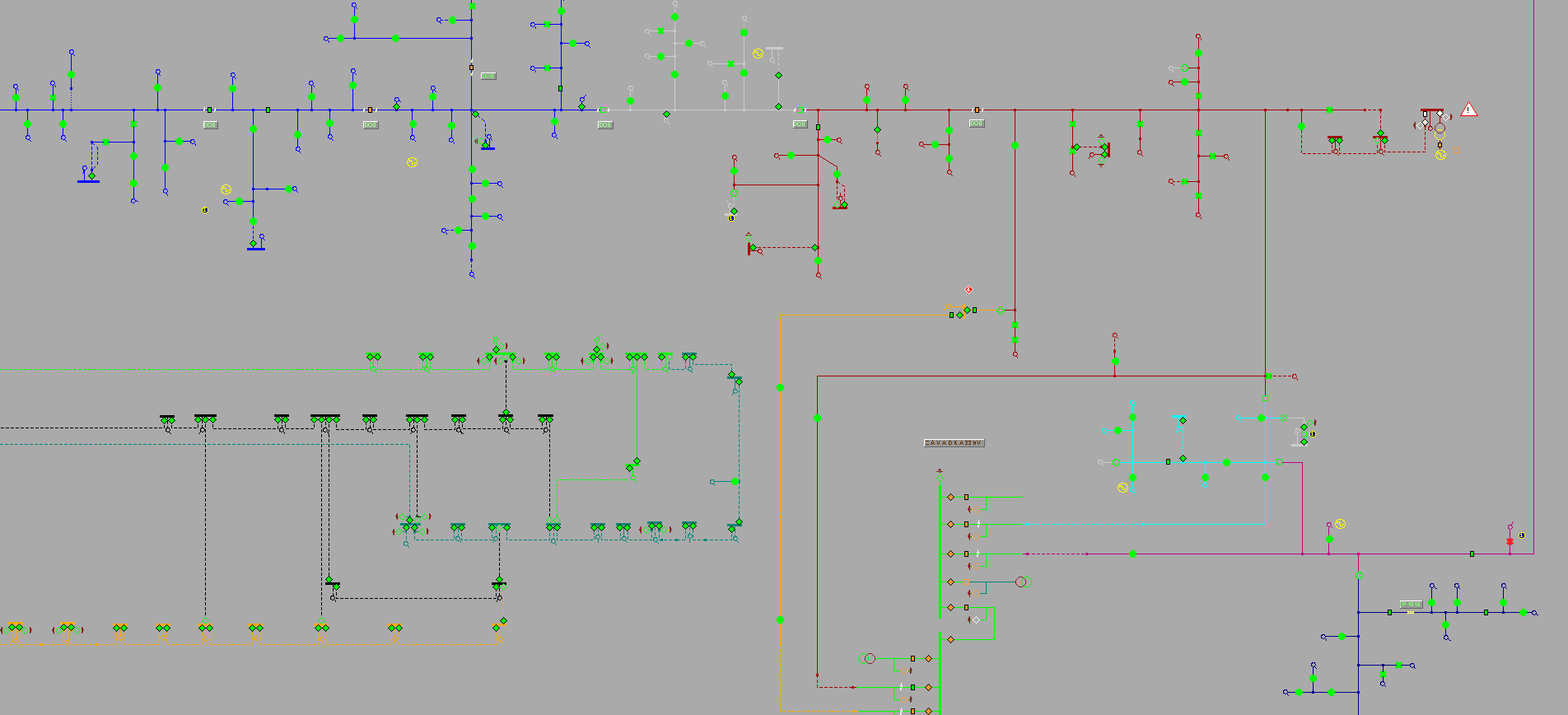Select the red-yellow transformer symbol beside warning triangle

pyautogui.click(x=1440, y=129)
